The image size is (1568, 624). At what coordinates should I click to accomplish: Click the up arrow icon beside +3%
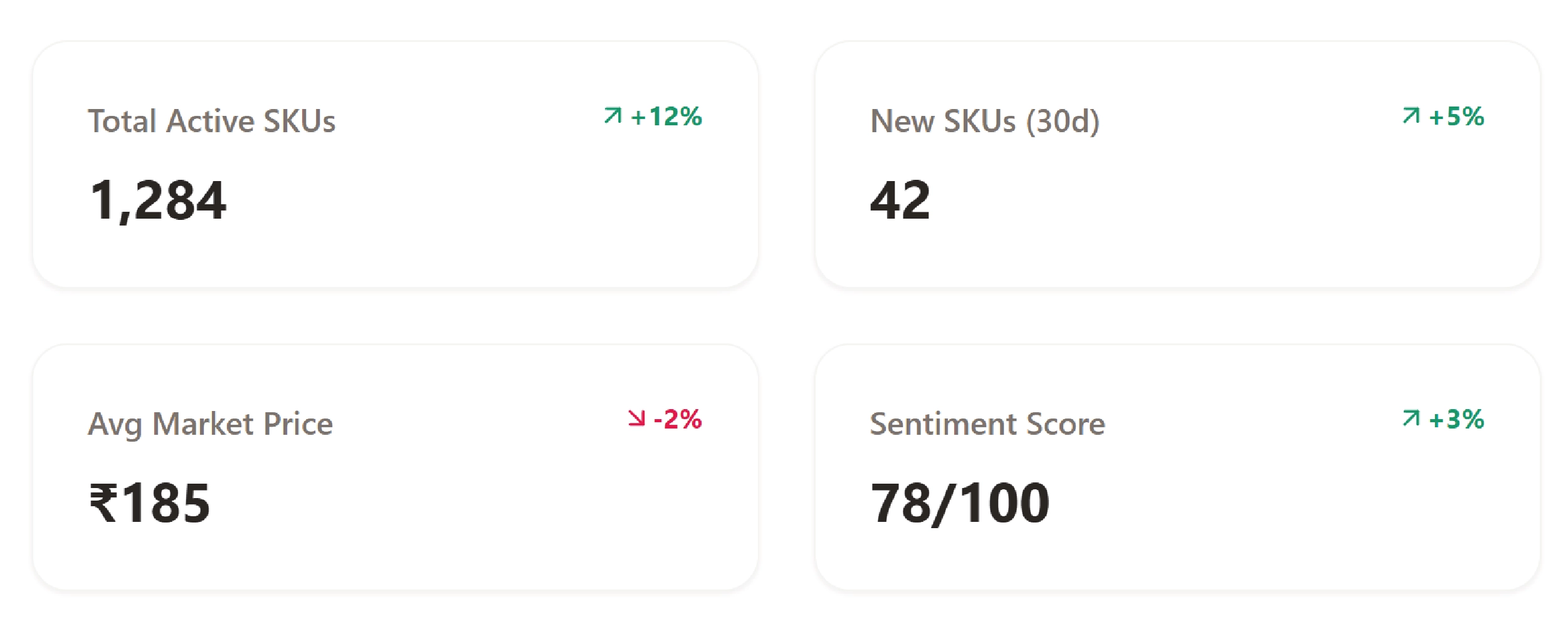[1411, 419]
